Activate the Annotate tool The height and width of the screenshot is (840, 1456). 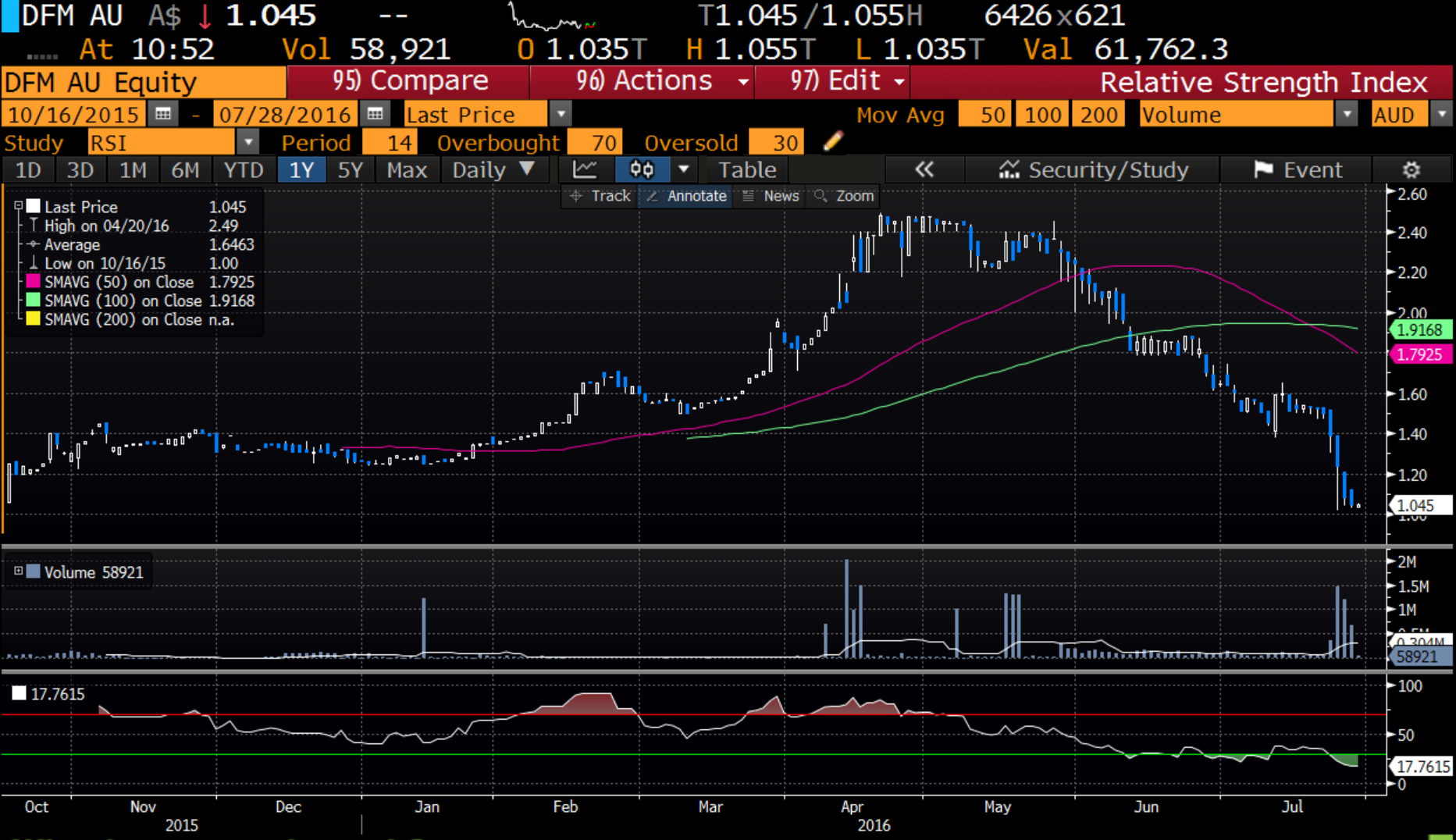tap(686, 196)
